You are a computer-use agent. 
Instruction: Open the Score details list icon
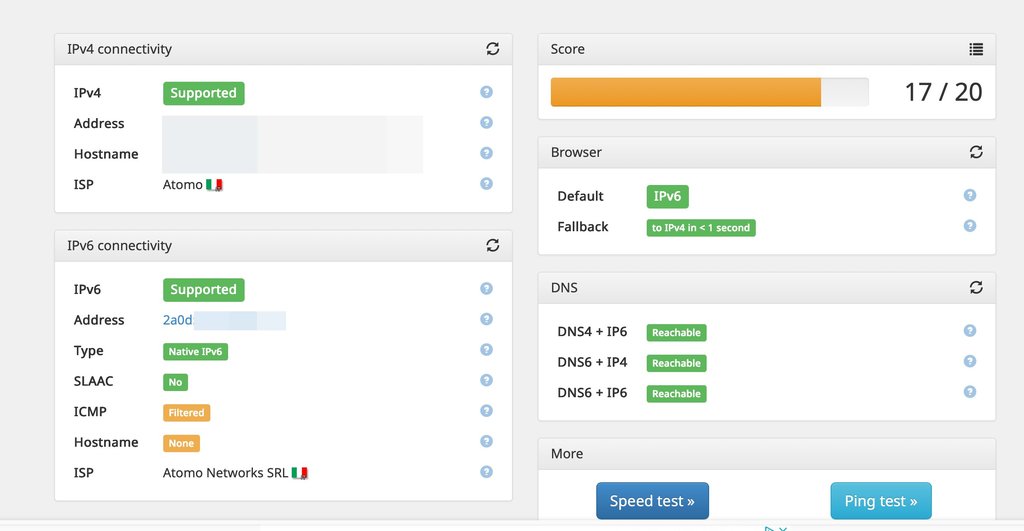(976, 49)
